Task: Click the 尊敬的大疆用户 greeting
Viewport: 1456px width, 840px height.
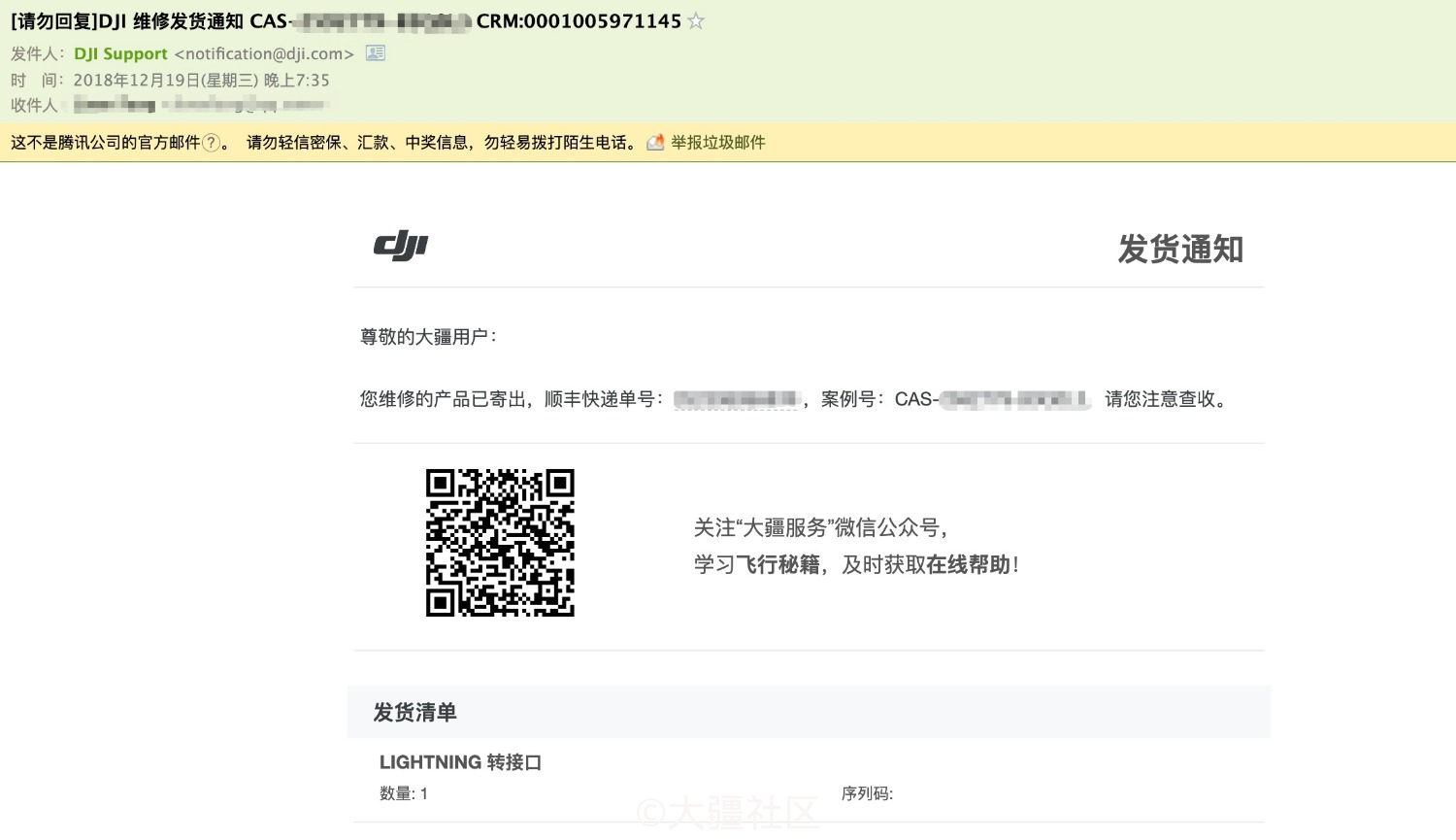Action: [x=428, y=337]
